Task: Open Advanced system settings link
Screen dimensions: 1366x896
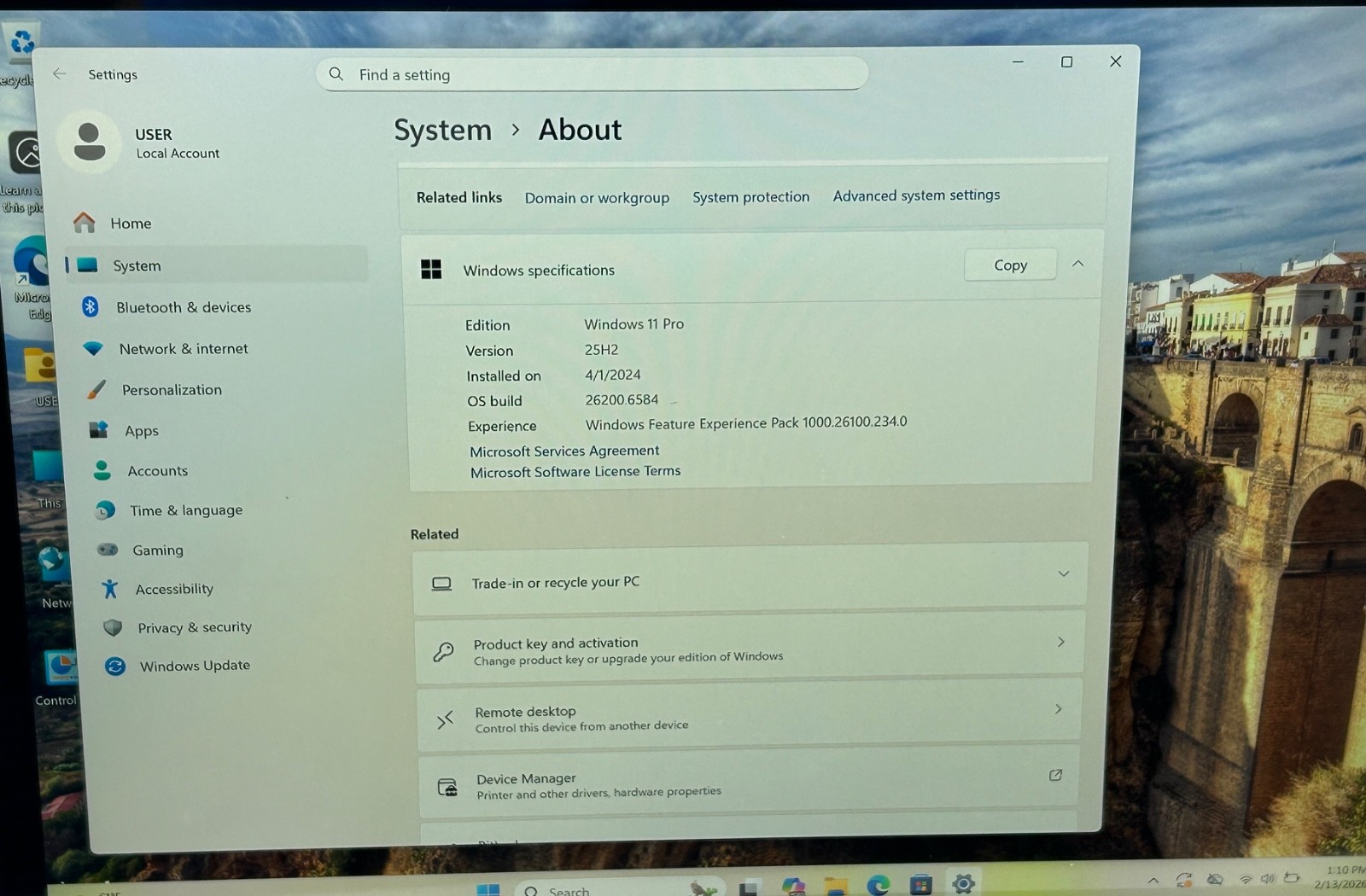Action: click(916, 195)
